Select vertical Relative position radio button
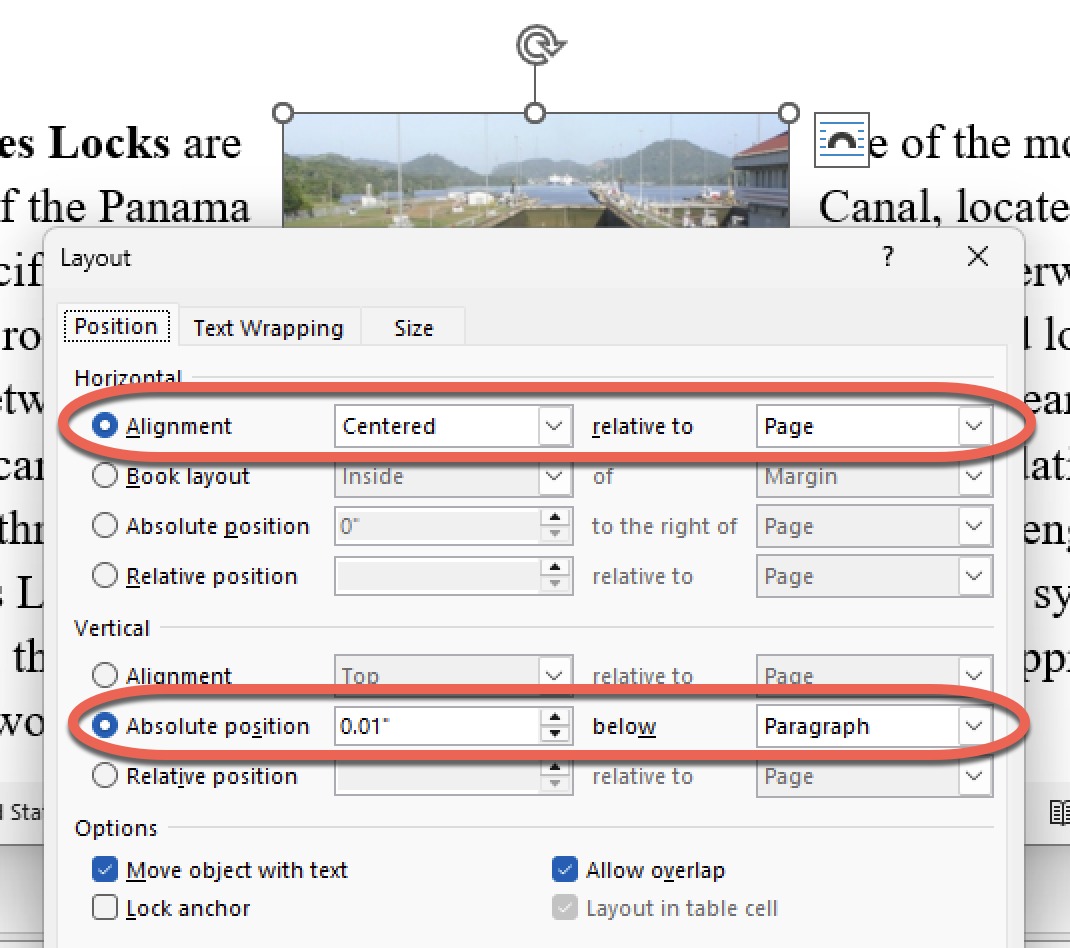This screenshot has height=948, width=1070. click(x=105, y=777)
